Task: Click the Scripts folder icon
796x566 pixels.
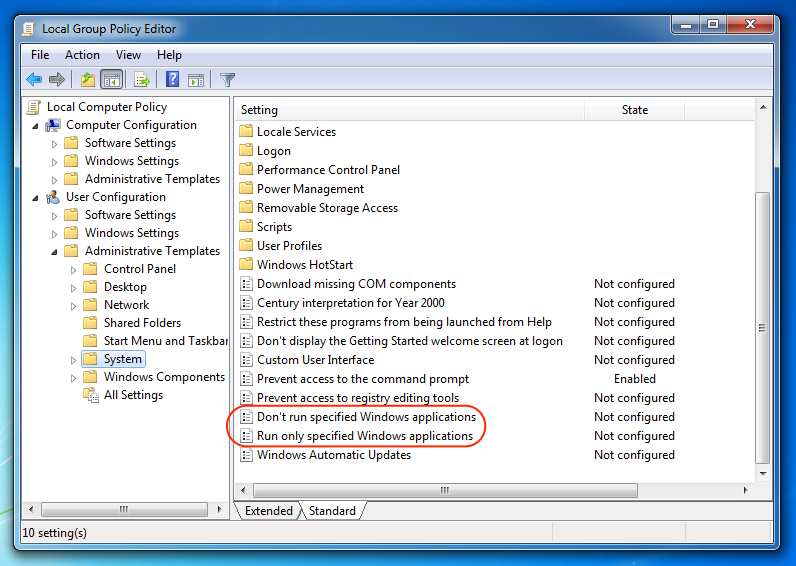Action: 246,226
